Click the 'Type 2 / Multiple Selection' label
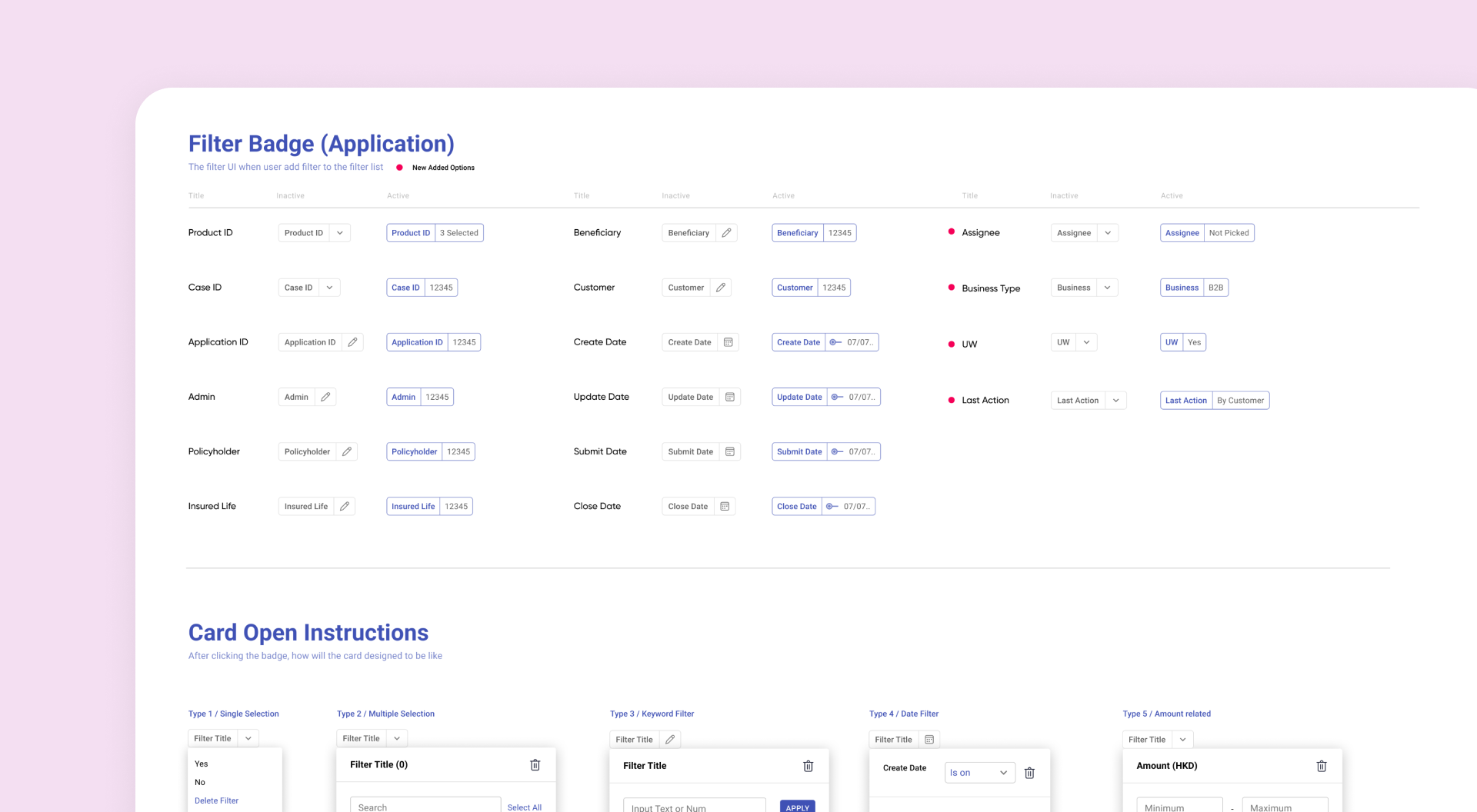1477x812 pixels. coord(385,714)
